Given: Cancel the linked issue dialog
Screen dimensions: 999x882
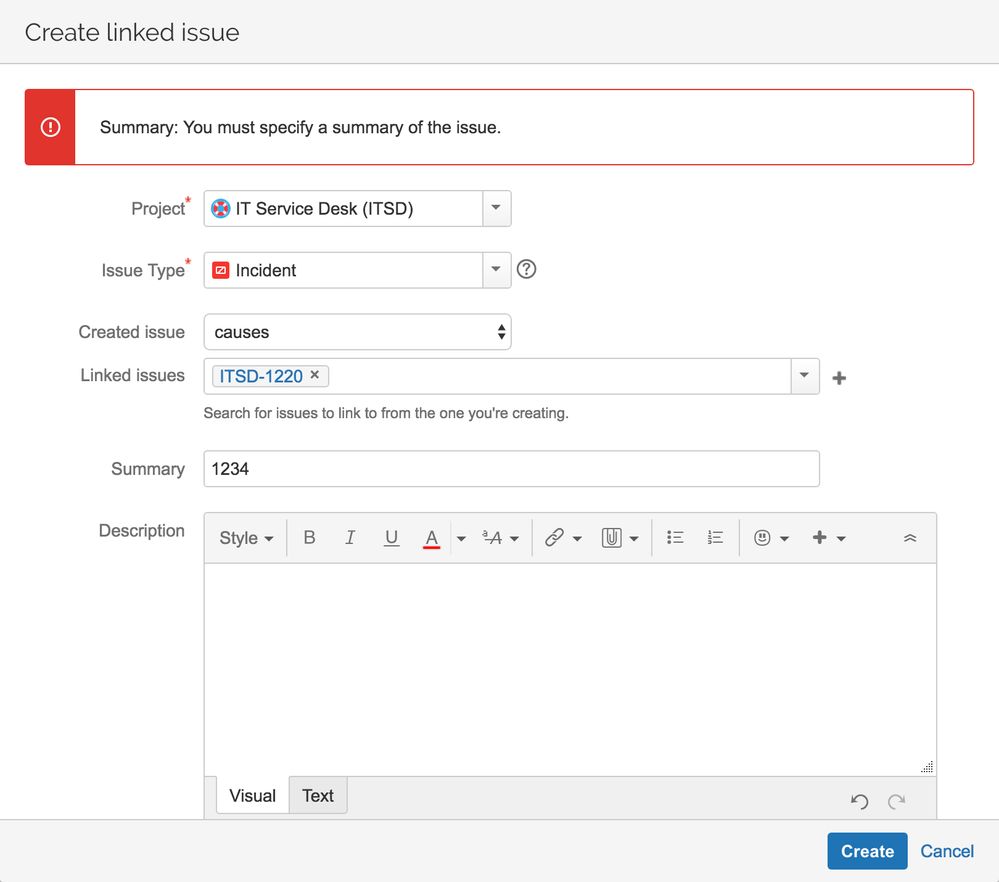Looking at the screenshot, I should pos(947,851).
